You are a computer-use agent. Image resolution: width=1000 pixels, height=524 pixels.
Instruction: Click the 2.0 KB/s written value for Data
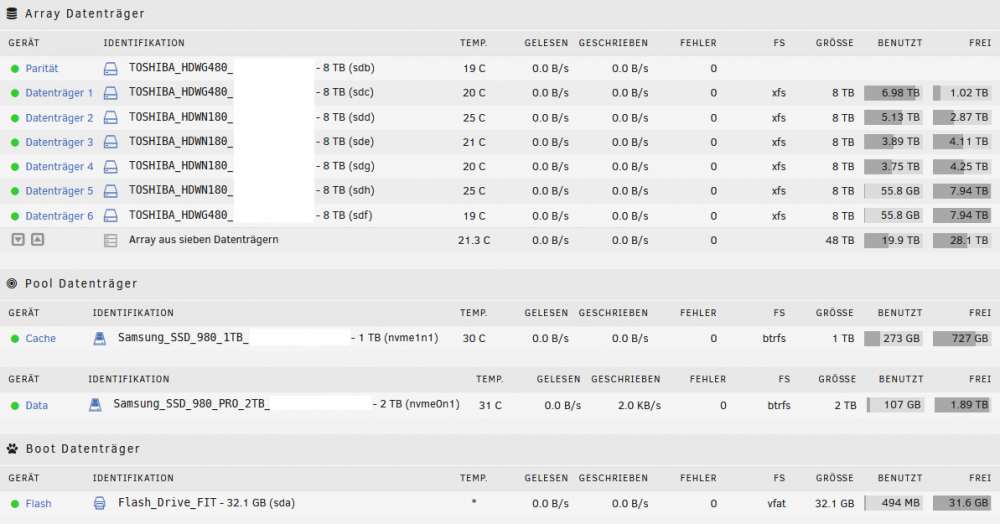point(639,405)
